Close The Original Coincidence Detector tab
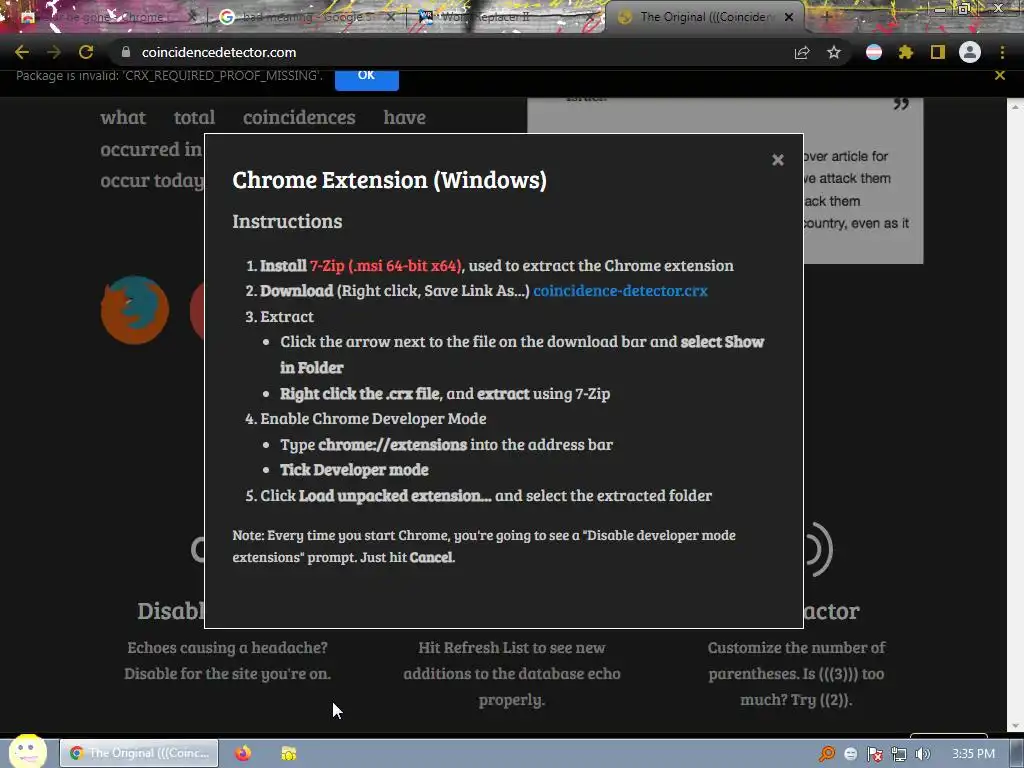The height and width of the screenshot is (768, 1024). click(789, 17)
